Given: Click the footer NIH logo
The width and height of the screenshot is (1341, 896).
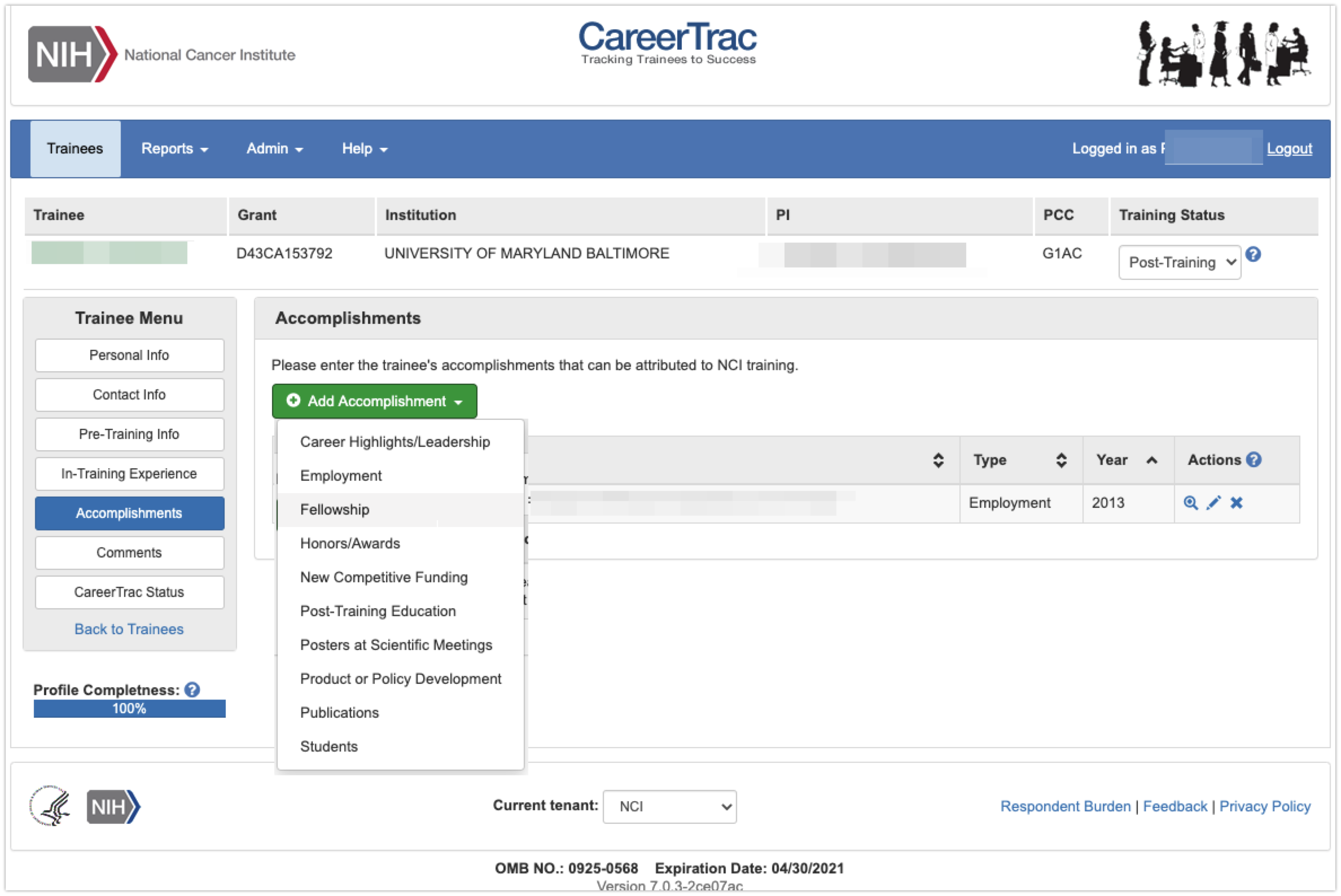Looking at the screenshot, I should pyautogui.click(x=113, y=806).
